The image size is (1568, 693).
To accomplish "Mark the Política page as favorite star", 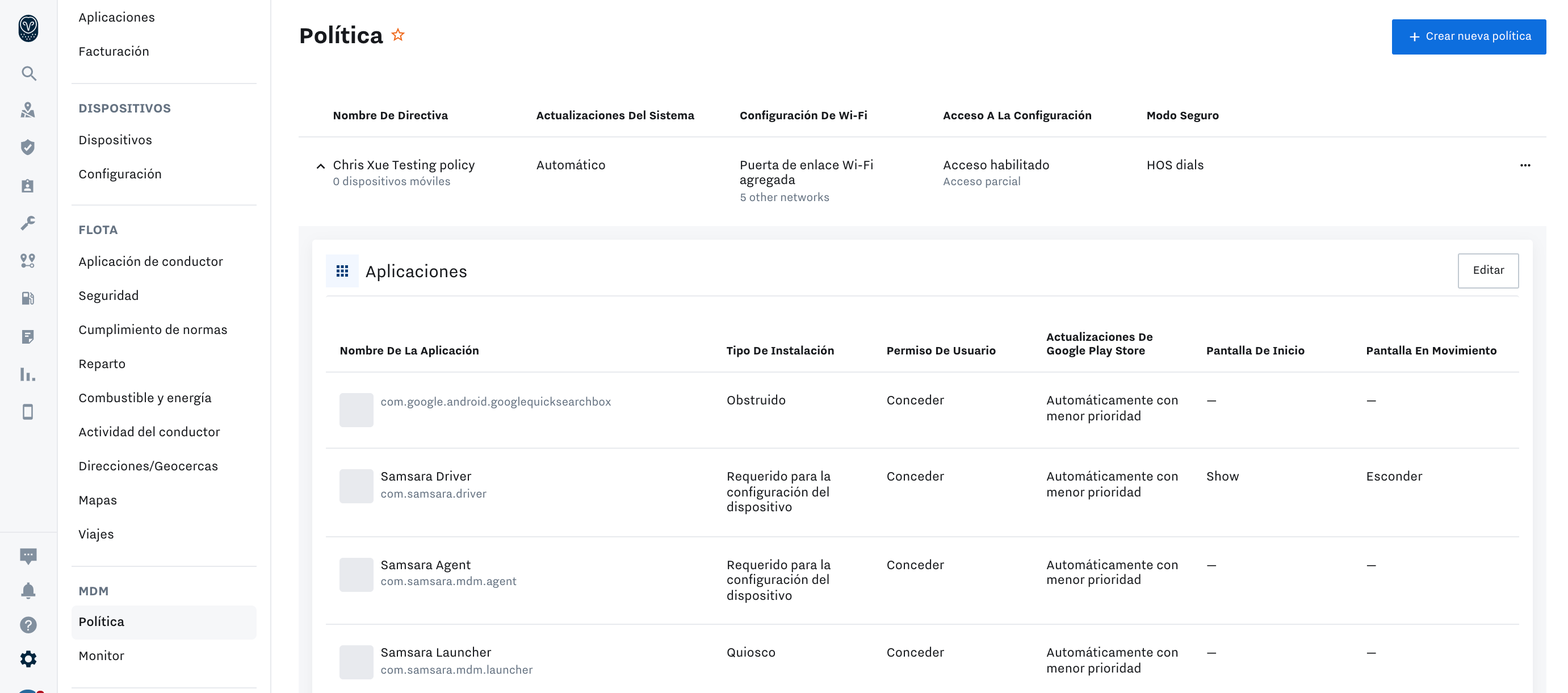I will 398,35.
